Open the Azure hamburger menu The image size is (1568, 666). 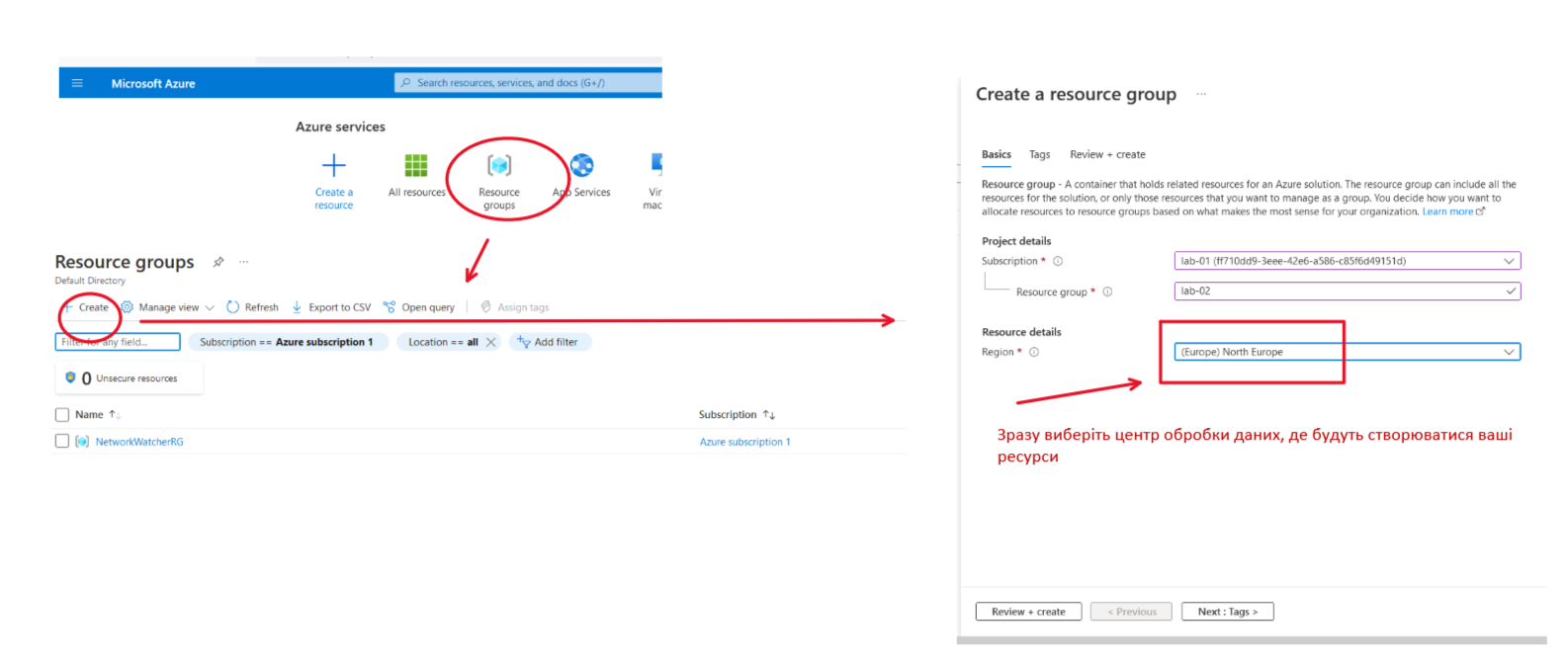point(77,83)
